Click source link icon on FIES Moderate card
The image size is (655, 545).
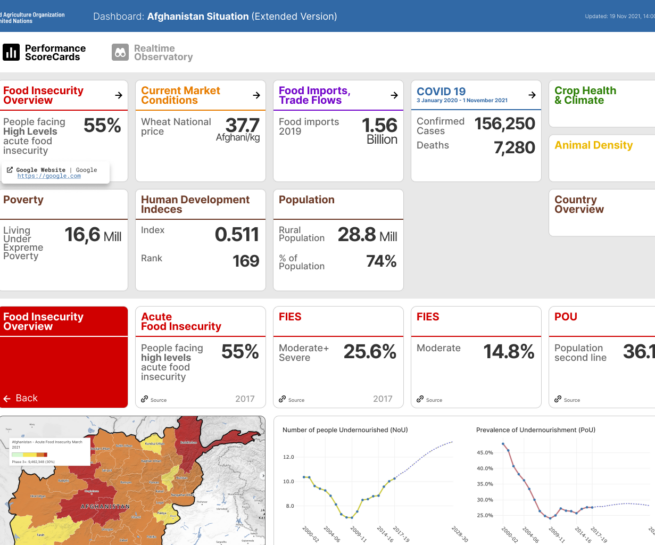421,399
